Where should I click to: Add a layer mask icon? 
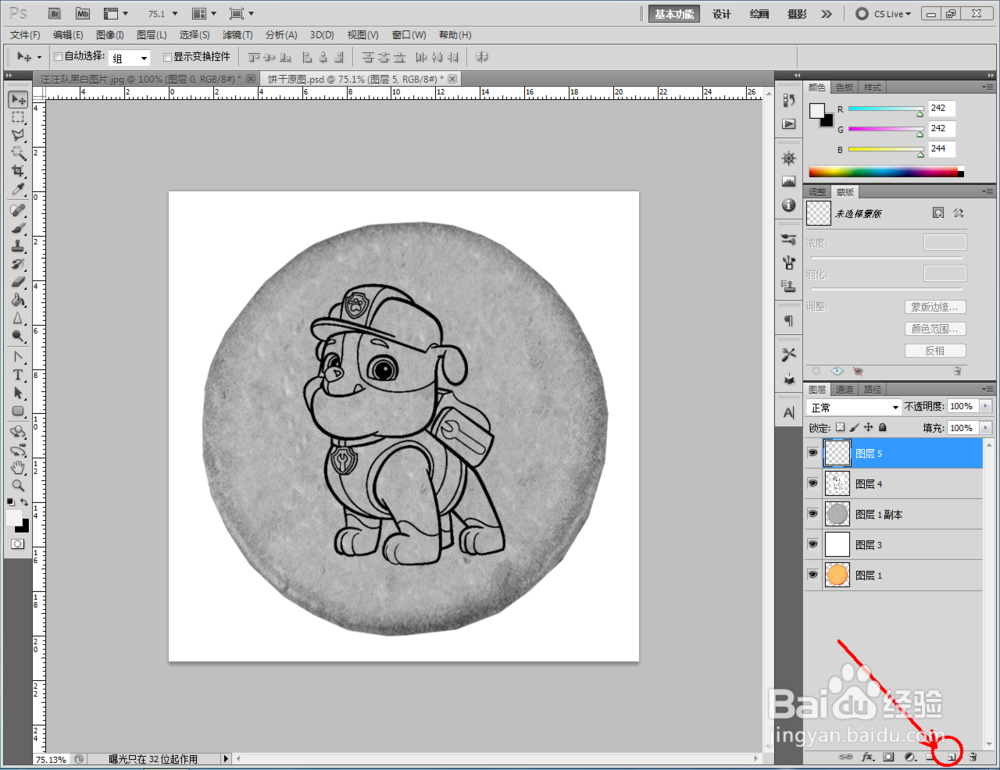tap(888, 757)
